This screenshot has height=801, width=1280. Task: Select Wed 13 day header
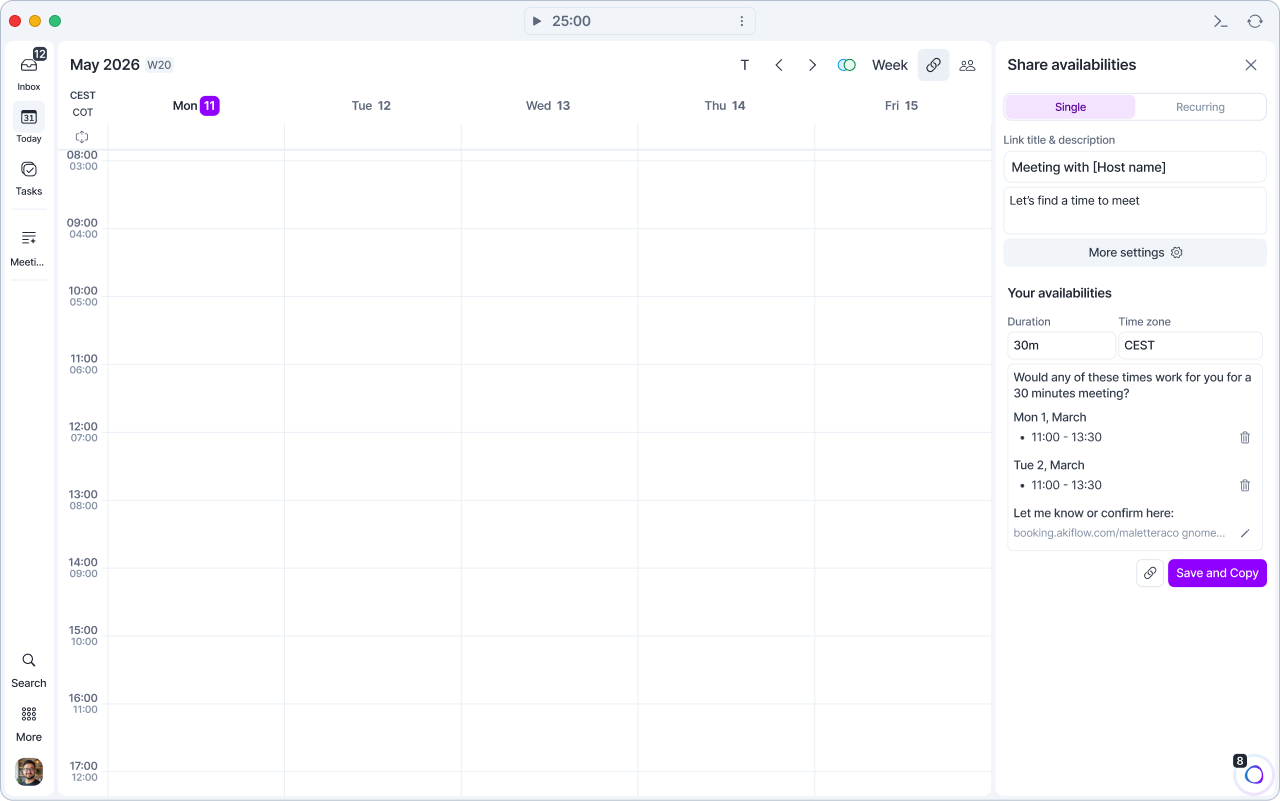coord(548,106)
